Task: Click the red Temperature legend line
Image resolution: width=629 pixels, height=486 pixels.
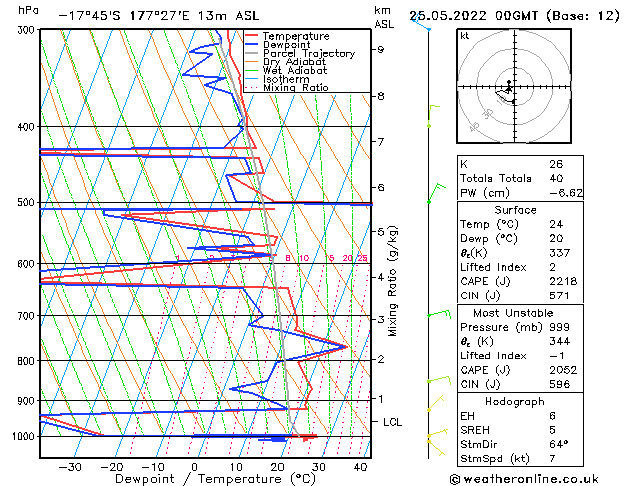Action: pos(252,36)
